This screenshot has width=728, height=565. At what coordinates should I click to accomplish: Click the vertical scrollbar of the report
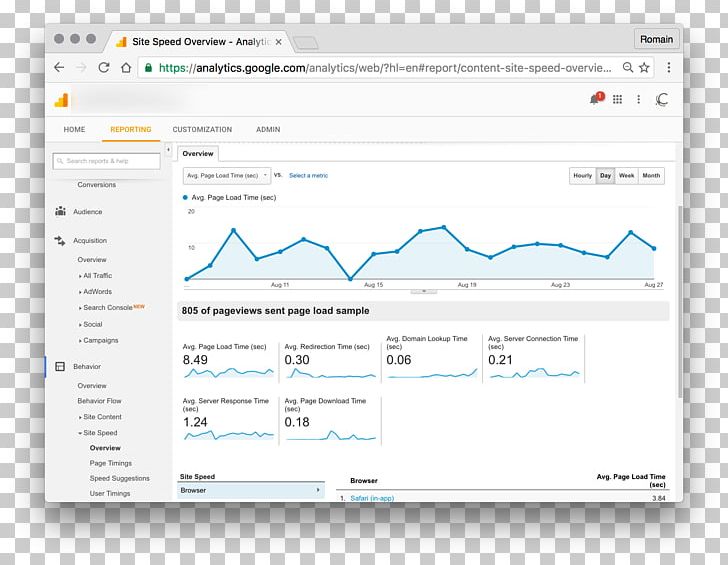(x=680, y=300)
